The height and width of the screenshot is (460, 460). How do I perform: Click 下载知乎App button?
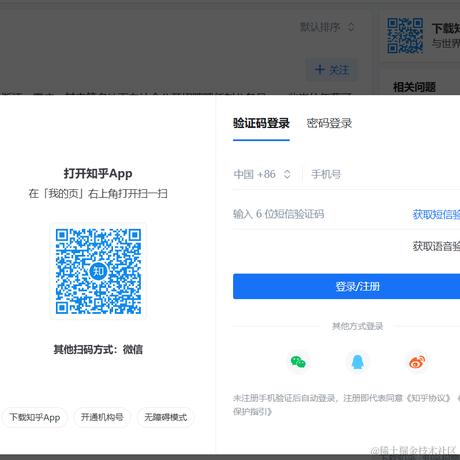click(35, 417)
